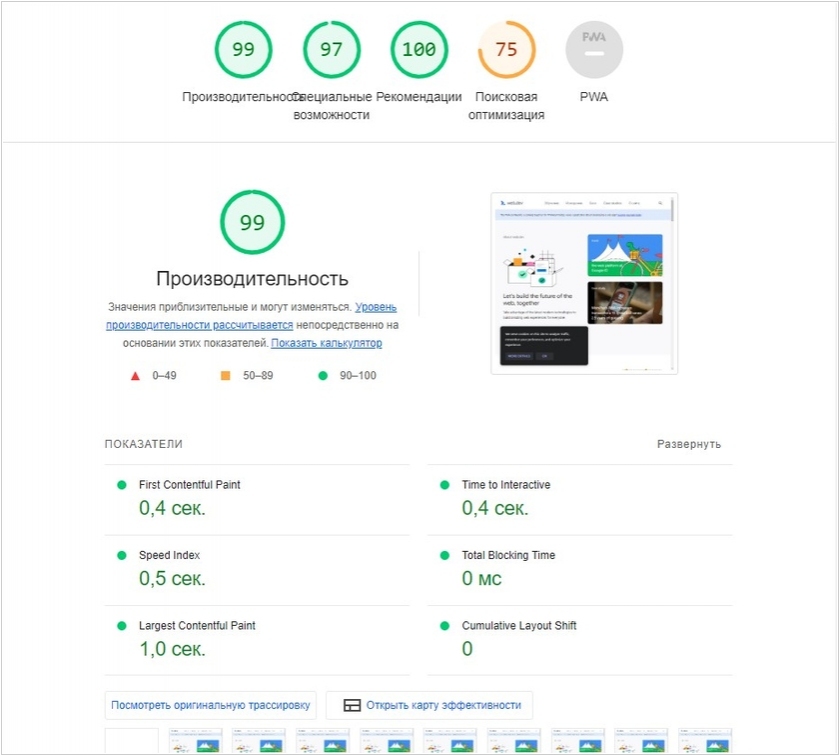Select the Total Blocking Time metric row

pyautogui.click(x=508, y=555)
